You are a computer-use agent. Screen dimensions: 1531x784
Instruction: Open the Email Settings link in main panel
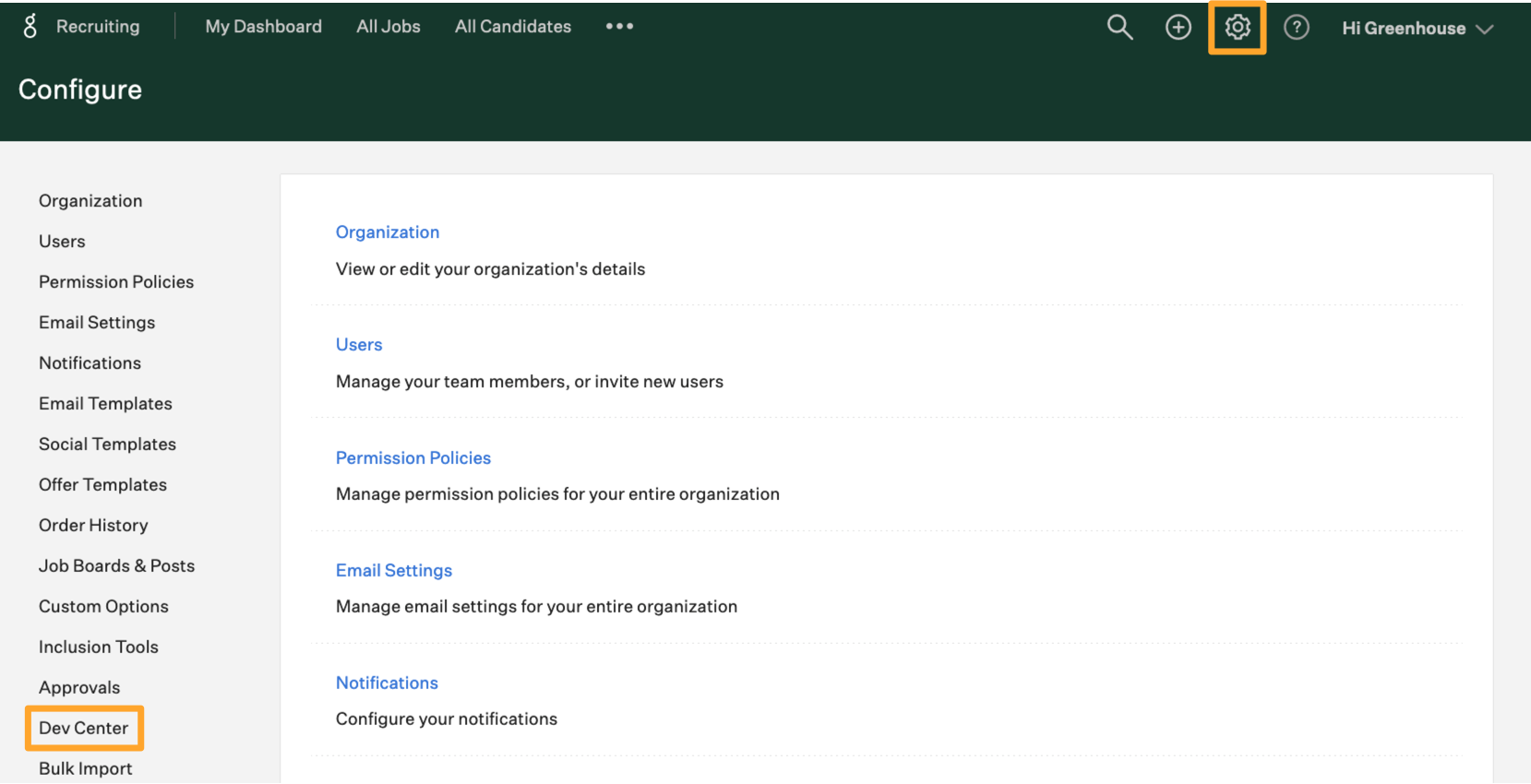(393, 571)
